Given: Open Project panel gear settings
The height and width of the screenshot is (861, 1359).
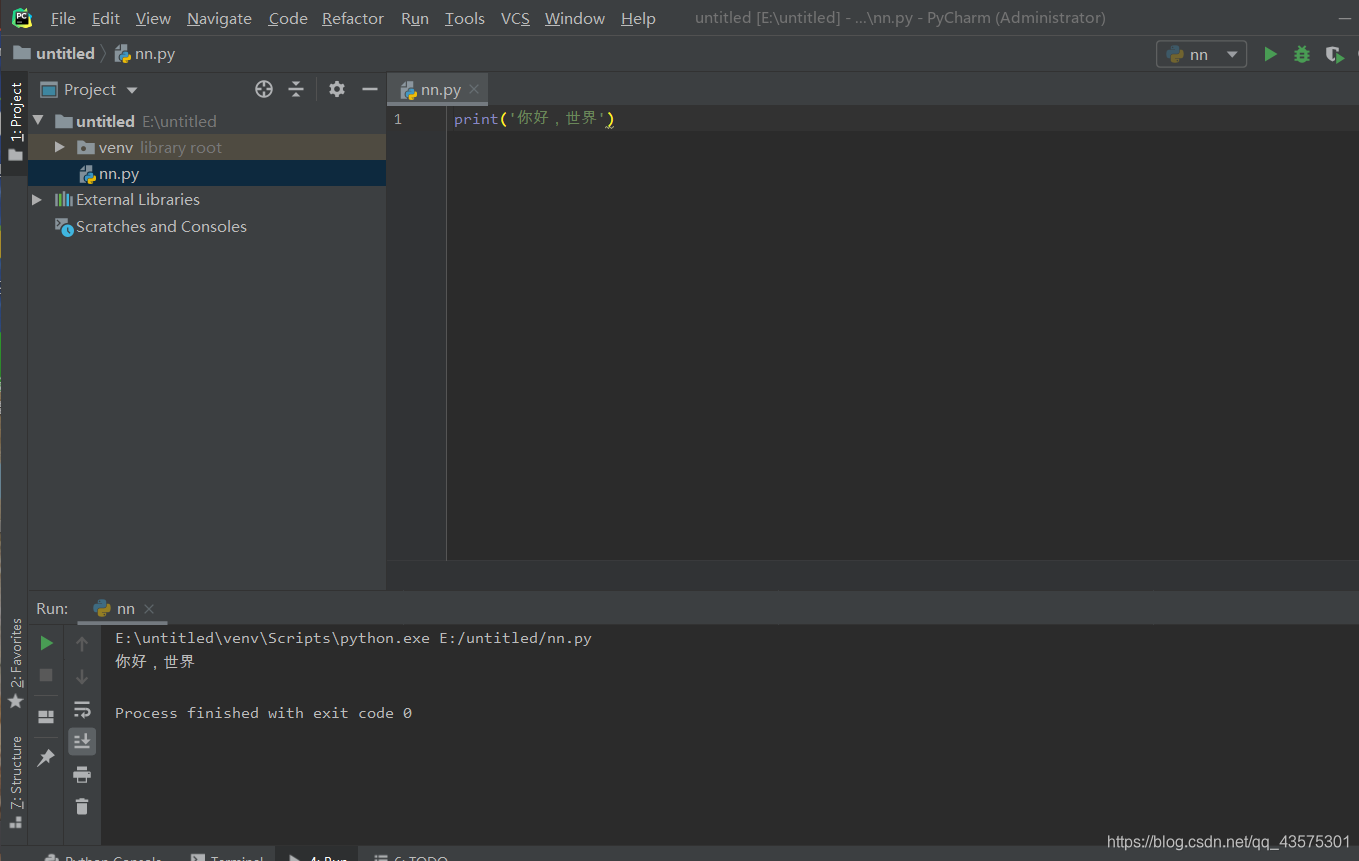Looking at the screenshot, I should tap(337, 89).
